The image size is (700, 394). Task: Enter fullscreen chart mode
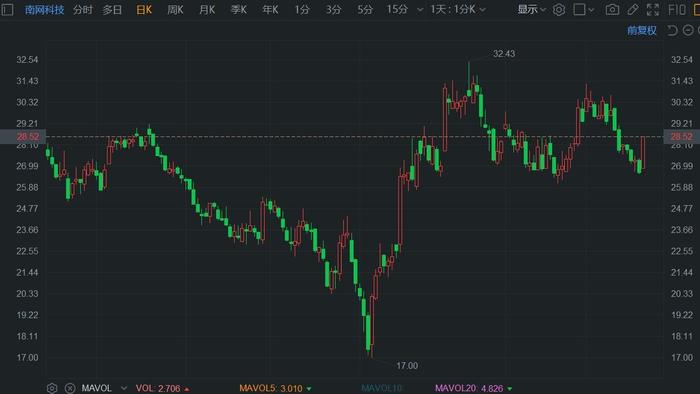653,9
